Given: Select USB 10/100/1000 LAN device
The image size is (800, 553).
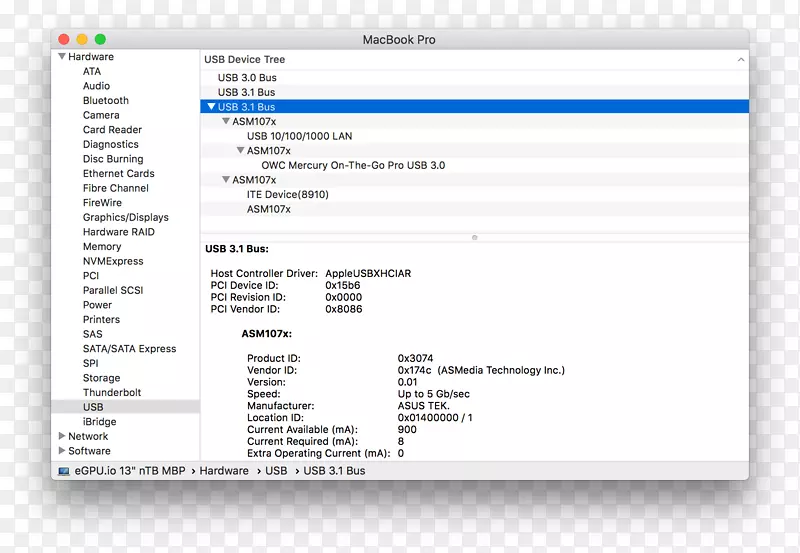Looking at the screenshot, I should (299, 136).
